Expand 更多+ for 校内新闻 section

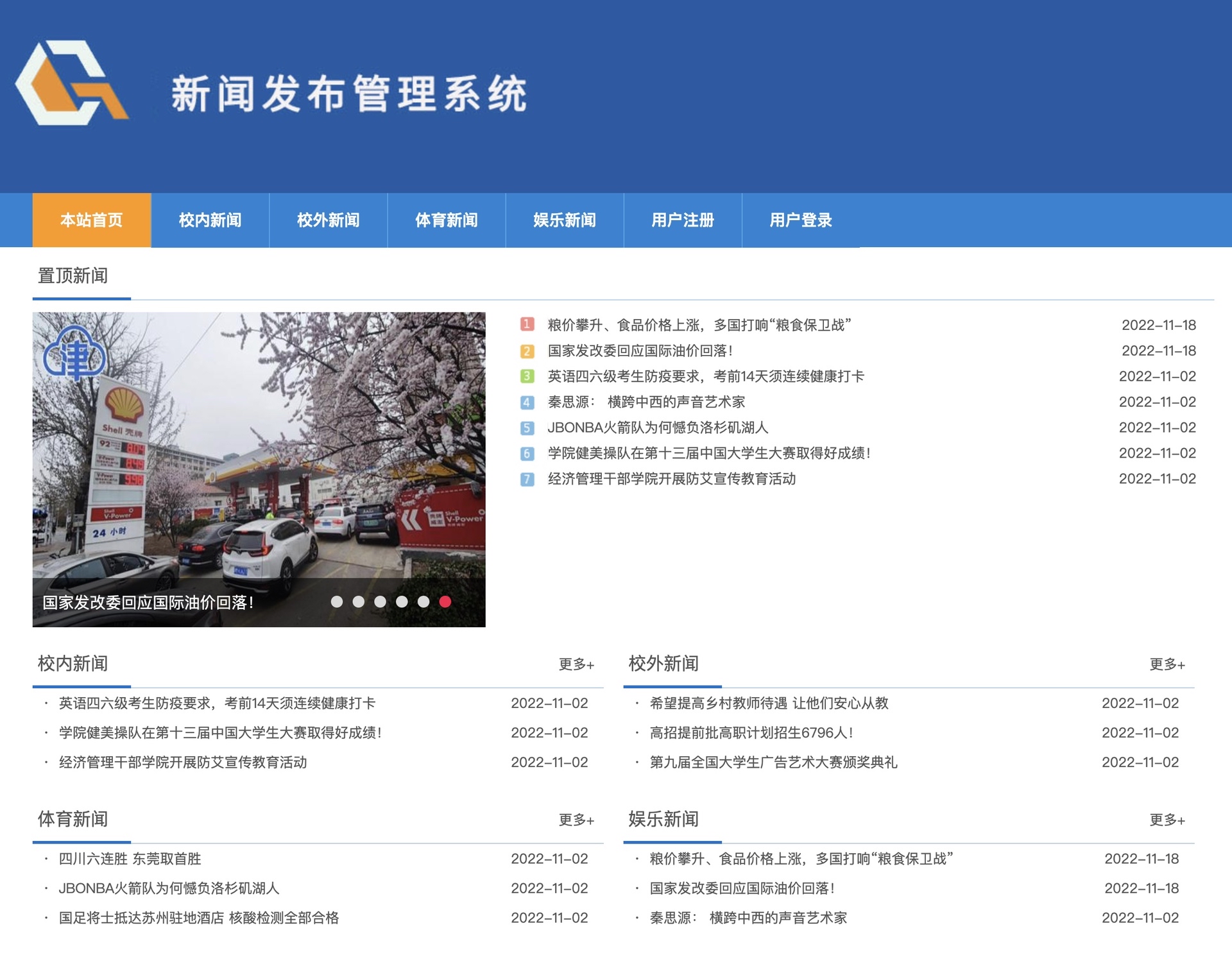point(576,664)
